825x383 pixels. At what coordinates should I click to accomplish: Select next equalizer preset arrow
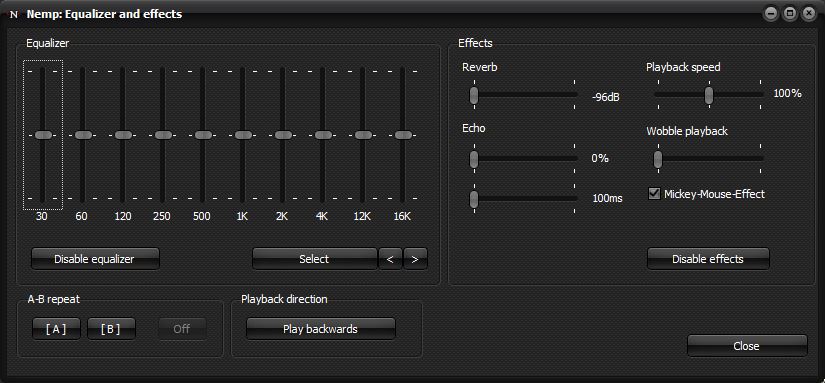pyautogui.click(x=415, y=259)
